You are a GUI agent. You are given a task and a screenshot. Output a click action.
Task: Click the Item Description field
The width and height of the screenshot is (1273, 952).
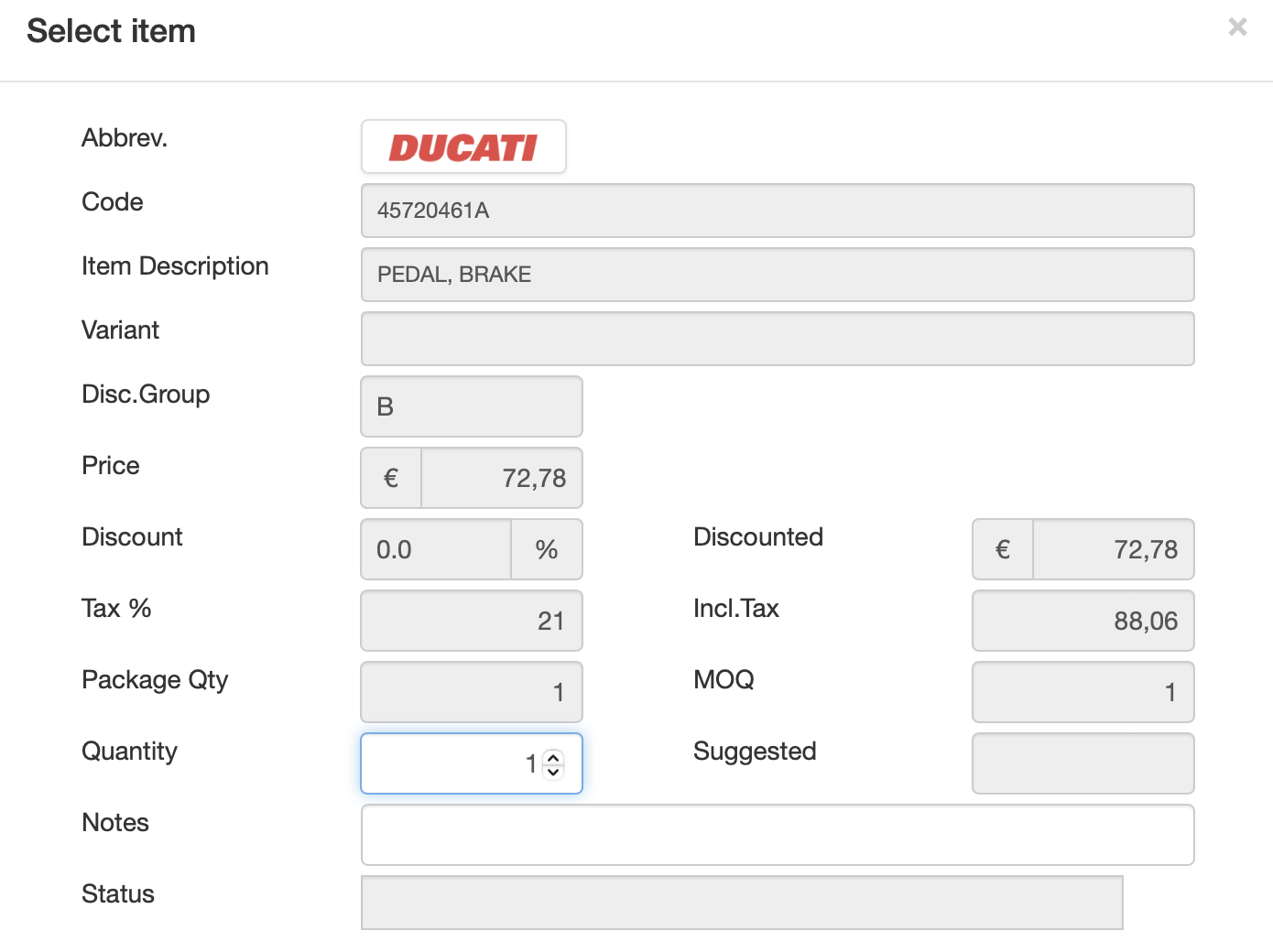777,275
